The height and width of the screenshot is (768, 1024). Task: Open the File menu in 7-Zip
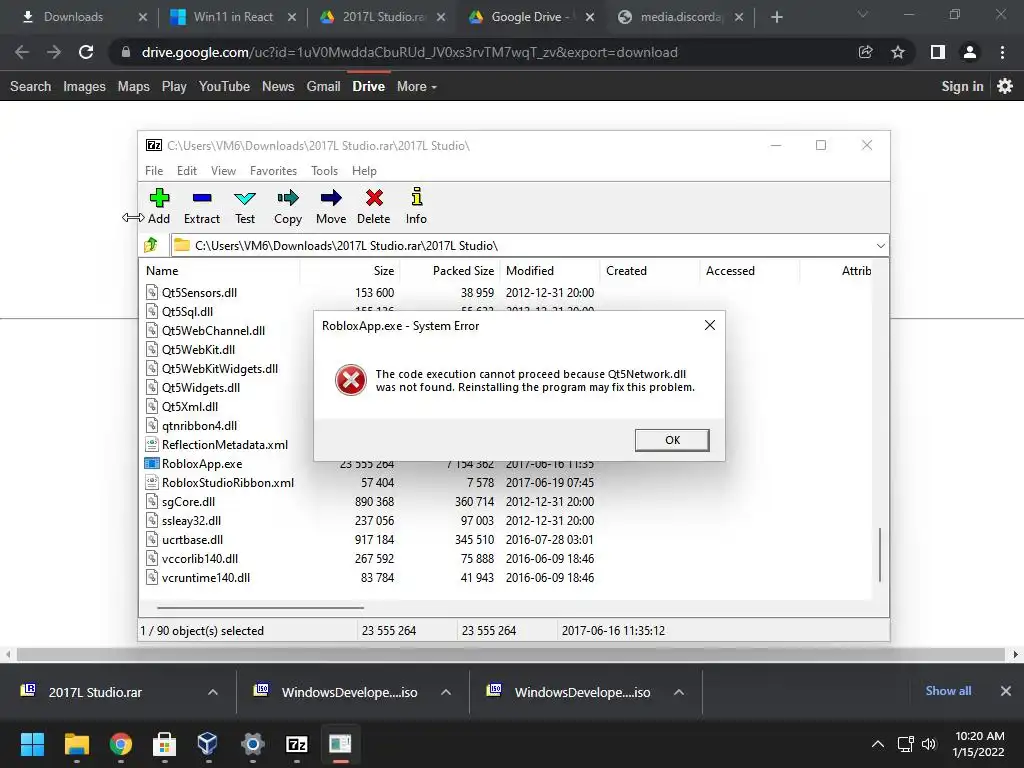(x=154, y=170)
